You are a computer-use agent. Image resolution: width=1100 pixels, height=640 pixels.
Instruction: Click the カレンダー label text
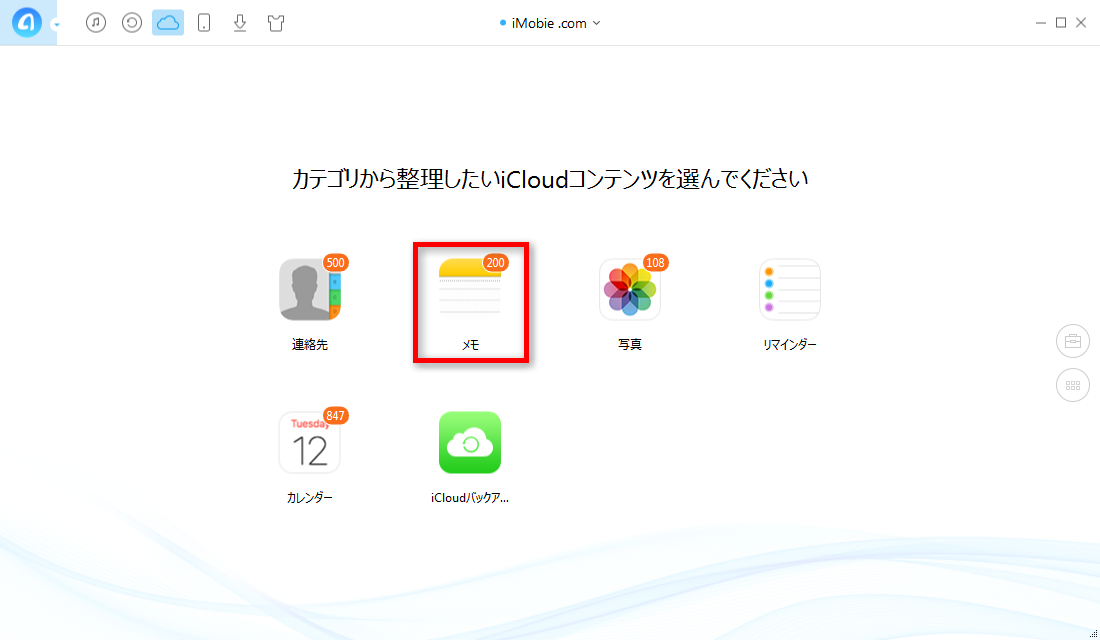[x=309, y=498]
